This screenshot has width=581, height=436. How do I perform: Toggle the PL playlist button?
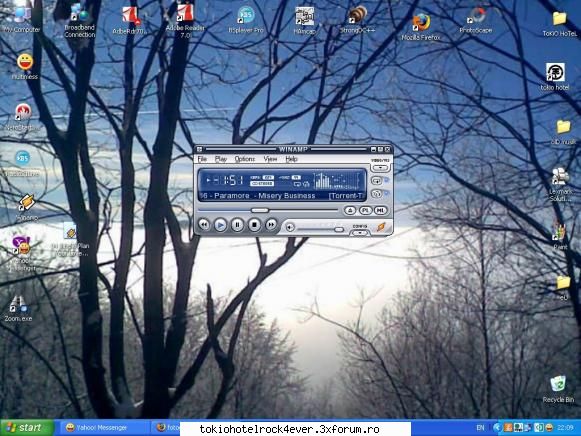(365, 210)
